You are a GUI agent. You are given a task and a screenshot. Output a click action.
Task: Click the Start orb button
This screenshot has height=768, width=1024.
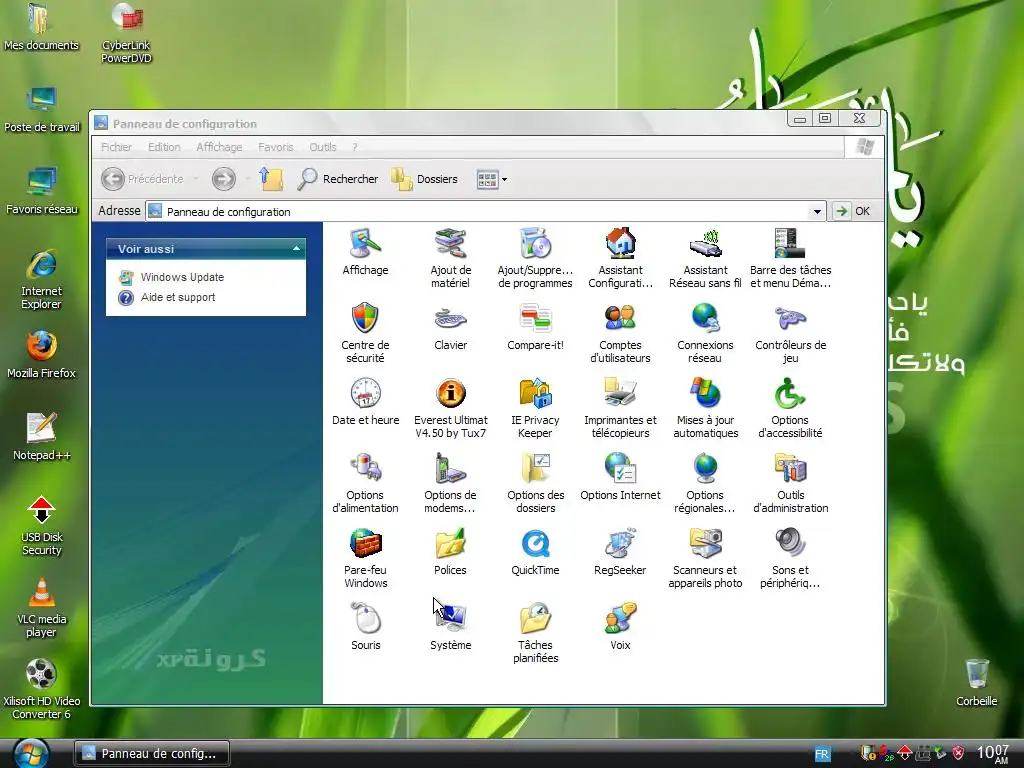[31, 754]
